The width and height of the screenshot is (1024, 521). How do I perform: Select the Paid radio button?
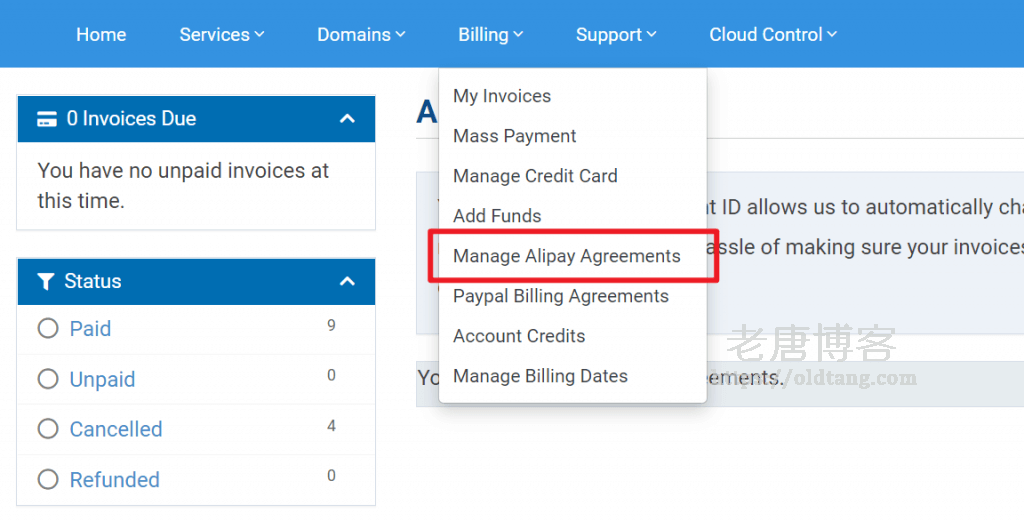coord(48,329)
